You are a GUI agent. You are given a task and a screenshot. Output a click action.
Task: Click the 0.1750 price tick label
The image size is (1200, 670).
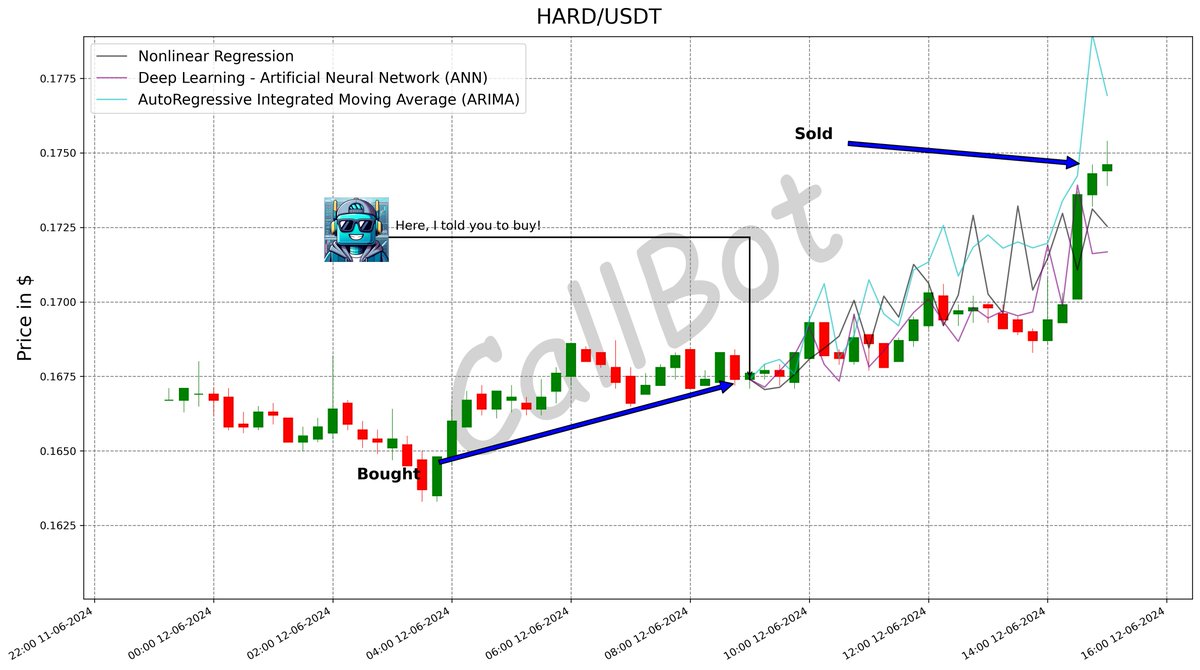(x=57, y=153)
